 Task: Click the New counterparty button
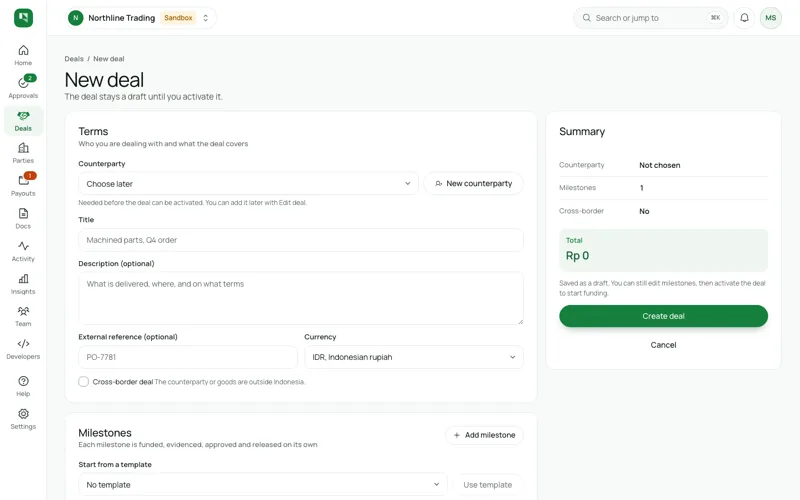[473, 184]
